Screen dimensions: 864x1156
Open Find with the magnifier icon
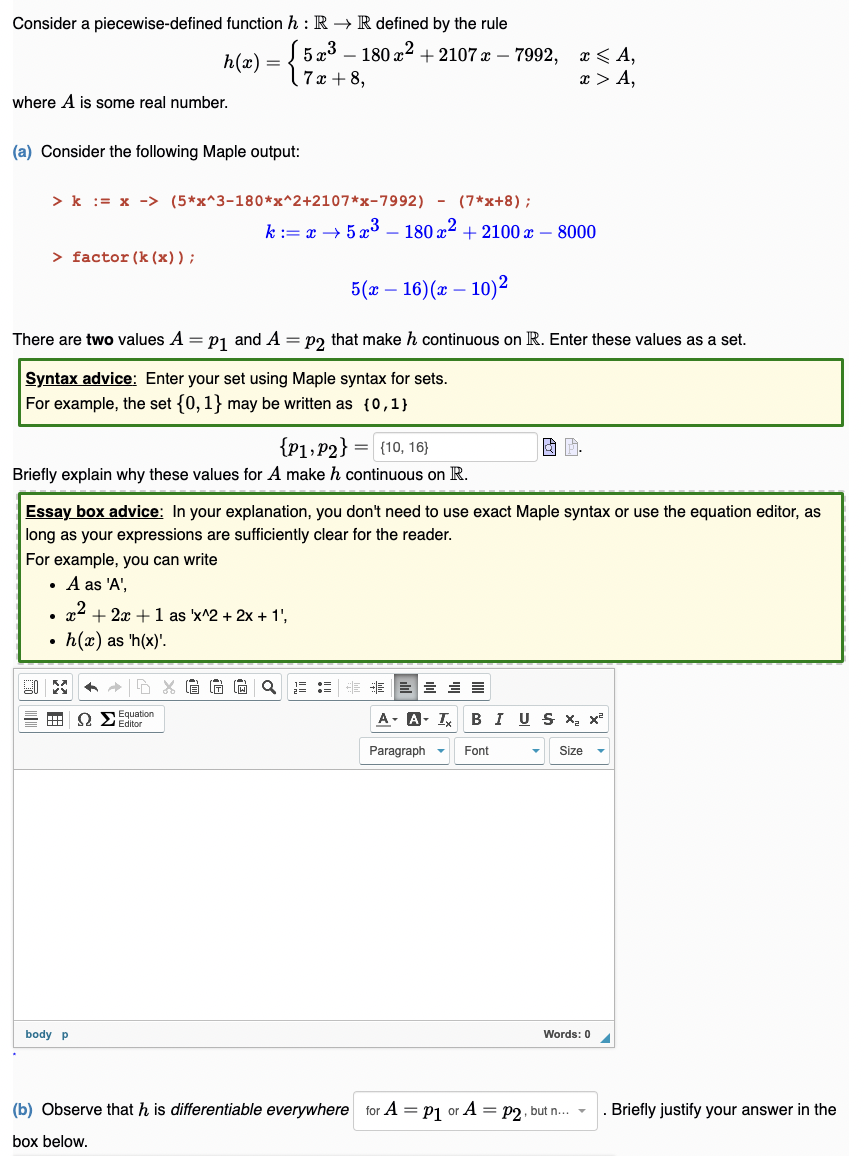(x=269, y=687)
